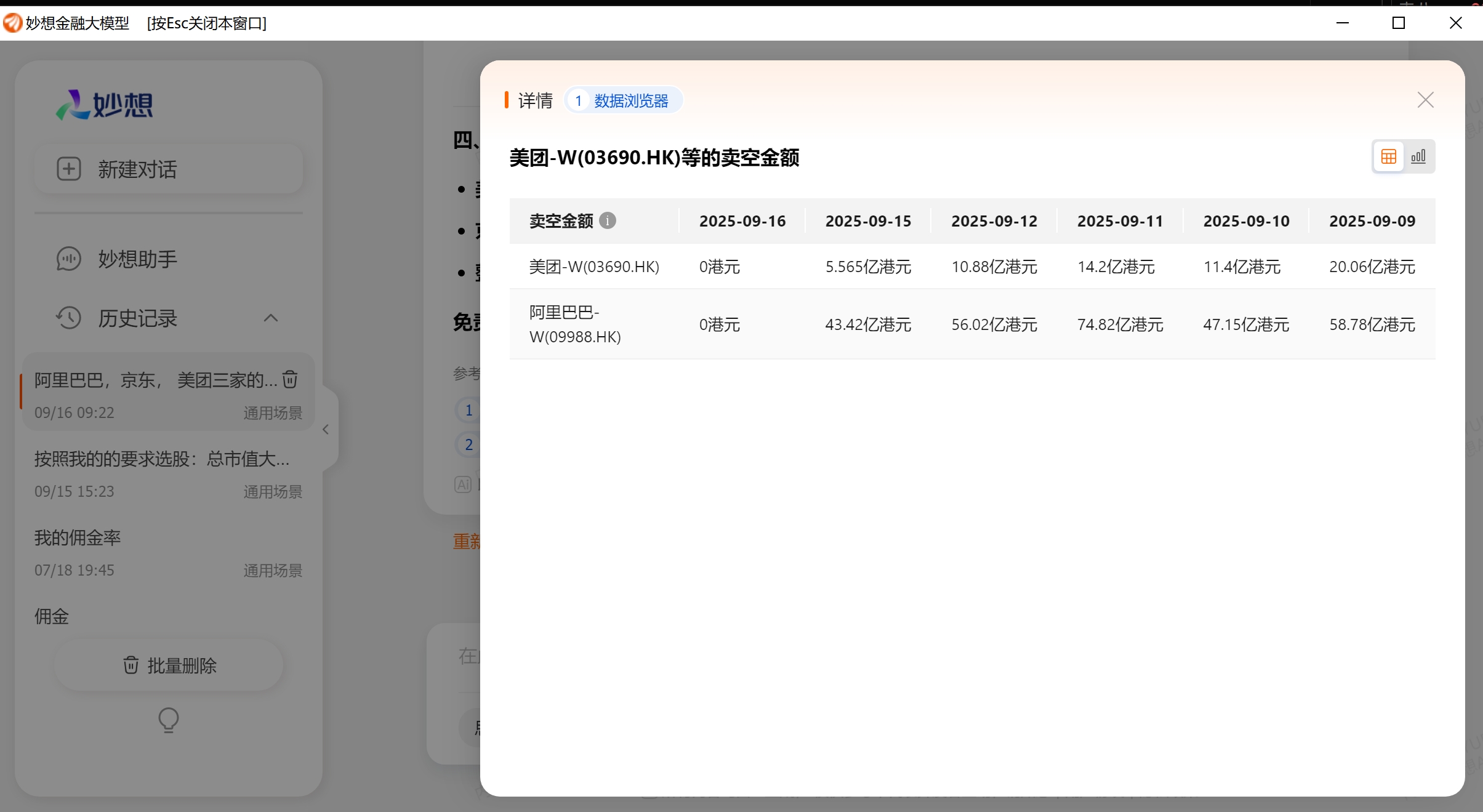Screen dimensions: 1483x812
Task: Switch to bar chart view icon
Action: pyautogui.click(x=1418, y=156)
